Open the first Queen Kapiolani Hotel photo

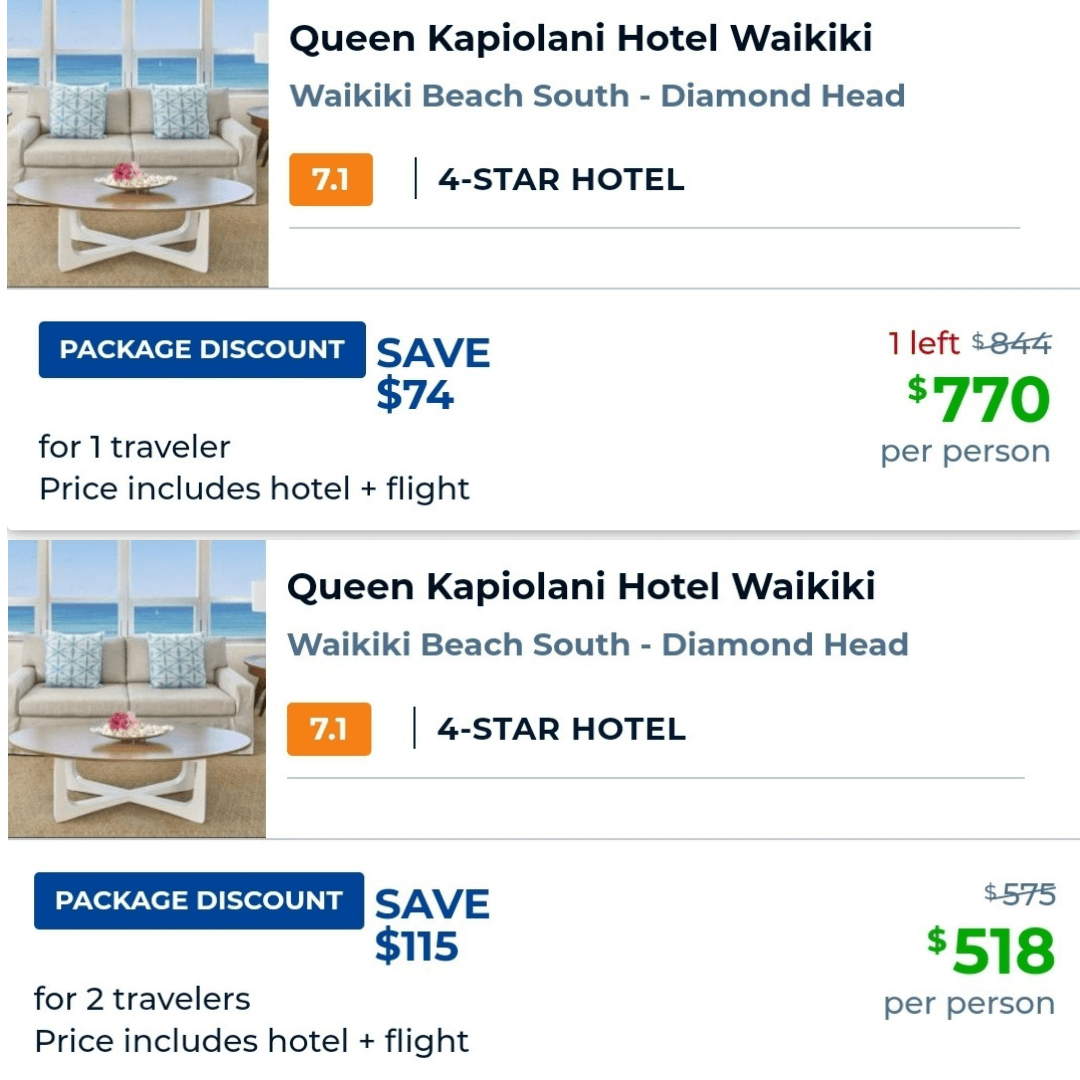tap(138, 143)
